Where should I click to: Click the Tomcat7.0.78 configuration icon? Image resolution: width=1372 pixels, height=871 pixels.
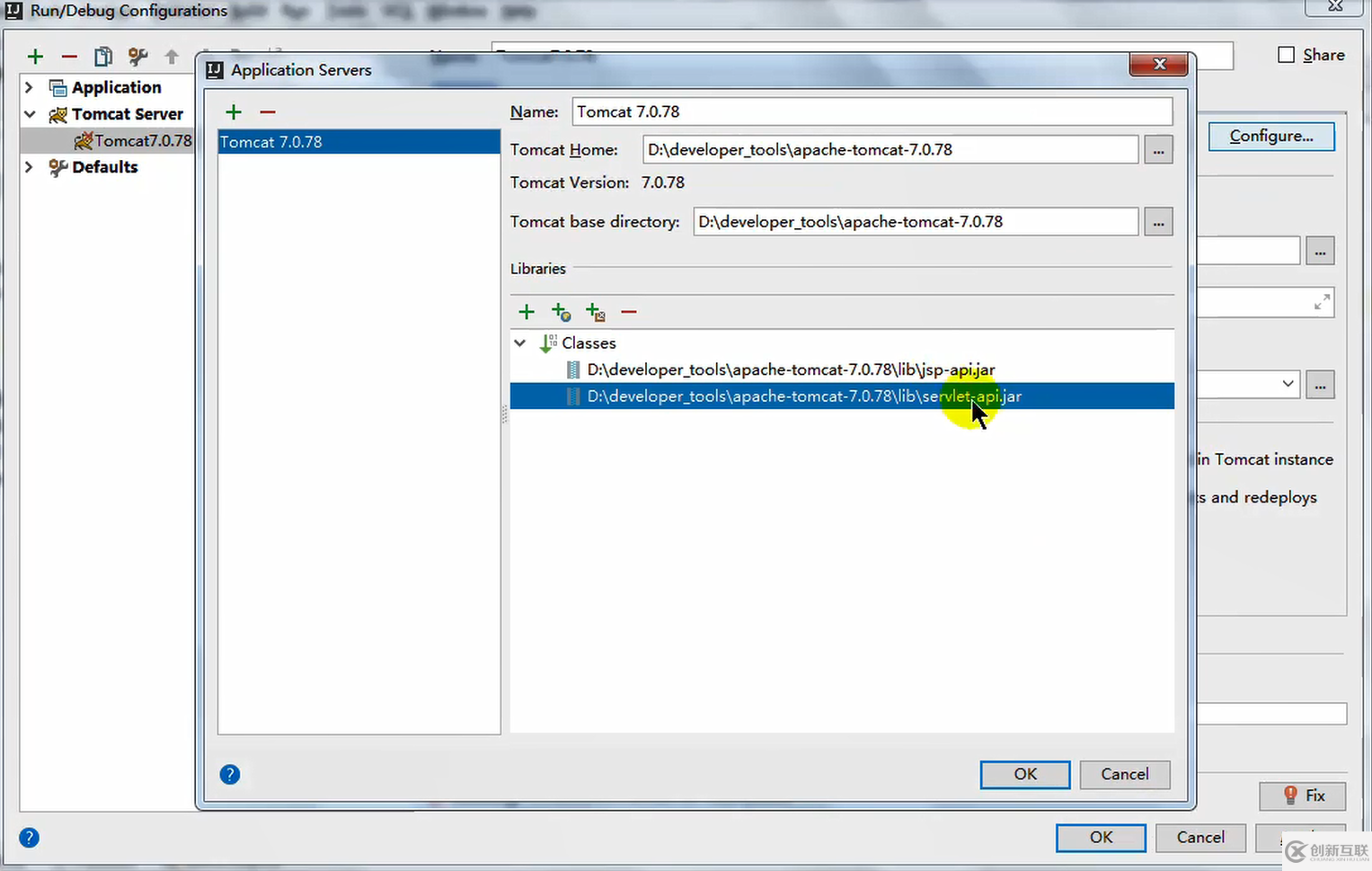point(84,140)
